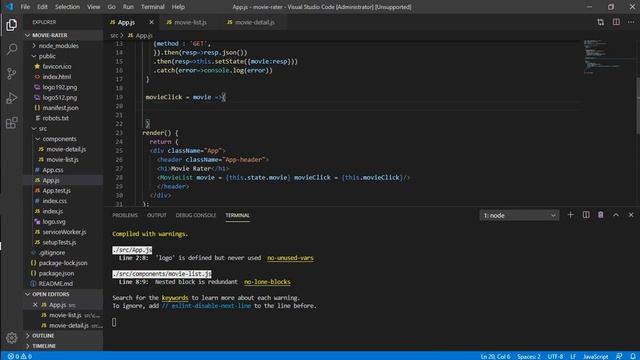Open errors and warnings count in status bar
Viewport: 640px width, 360px height.
20,356
